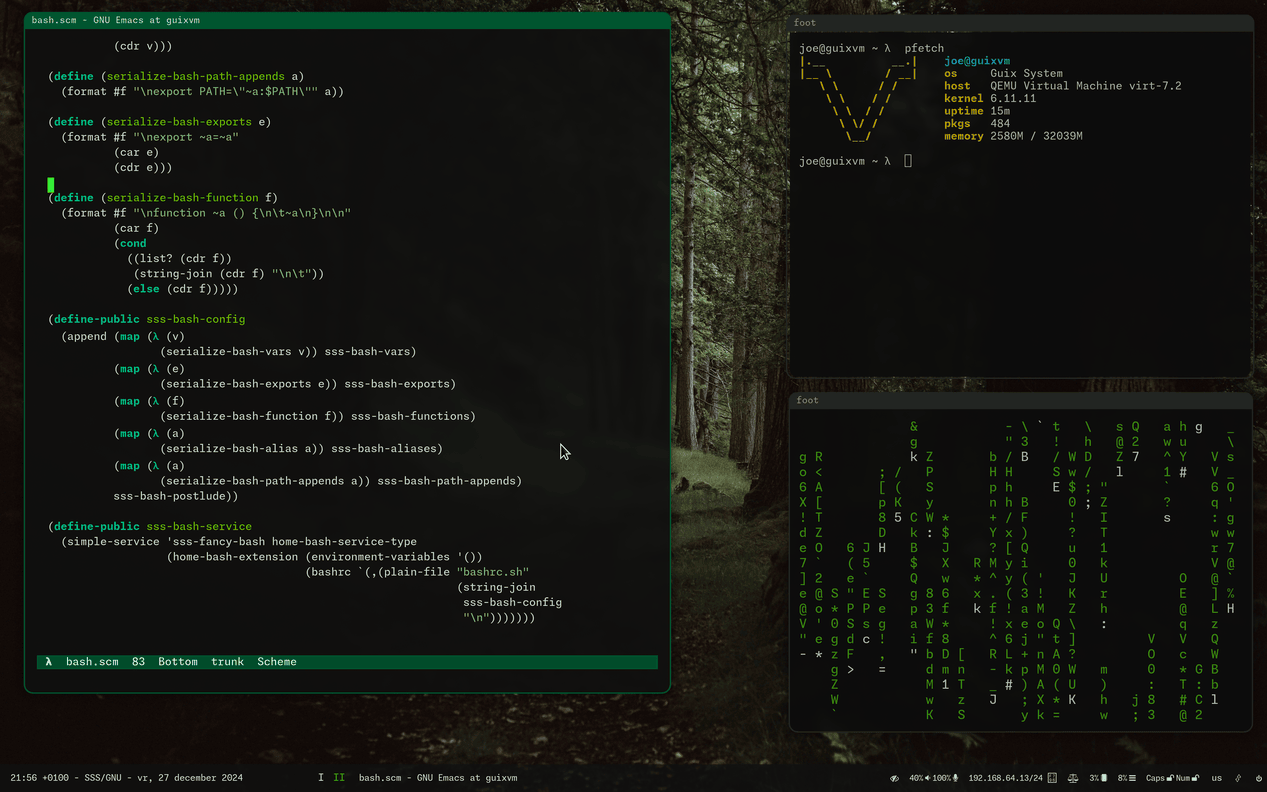Toggle the microphone at 100%
This screenshot has width=1267, height=792.
pyautogui.click(x=944, y=778)
